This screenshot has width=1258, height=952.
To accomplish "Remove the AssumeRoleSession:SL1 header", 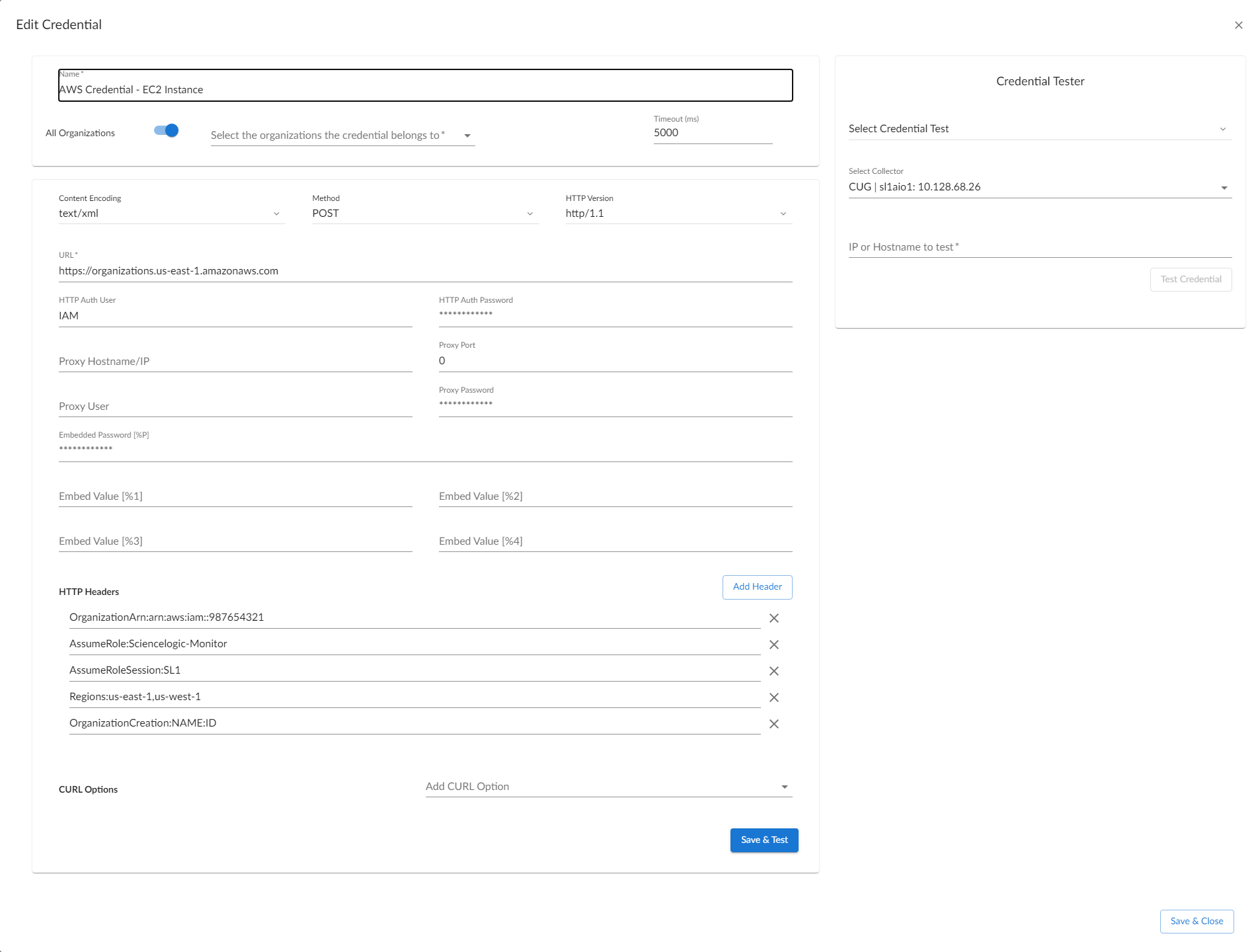I will [773, 671].
